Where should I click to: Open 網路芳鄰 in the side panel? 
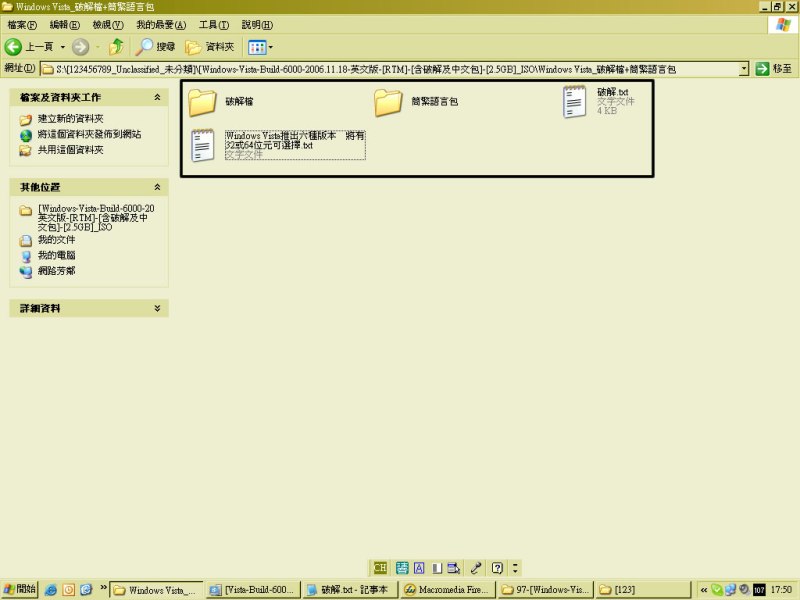(x=56, y=271)
